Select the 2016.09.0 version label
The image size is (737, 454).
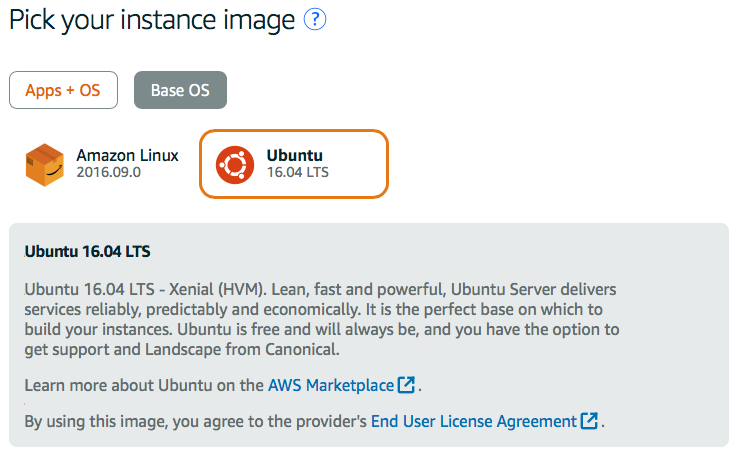[109, 172]
